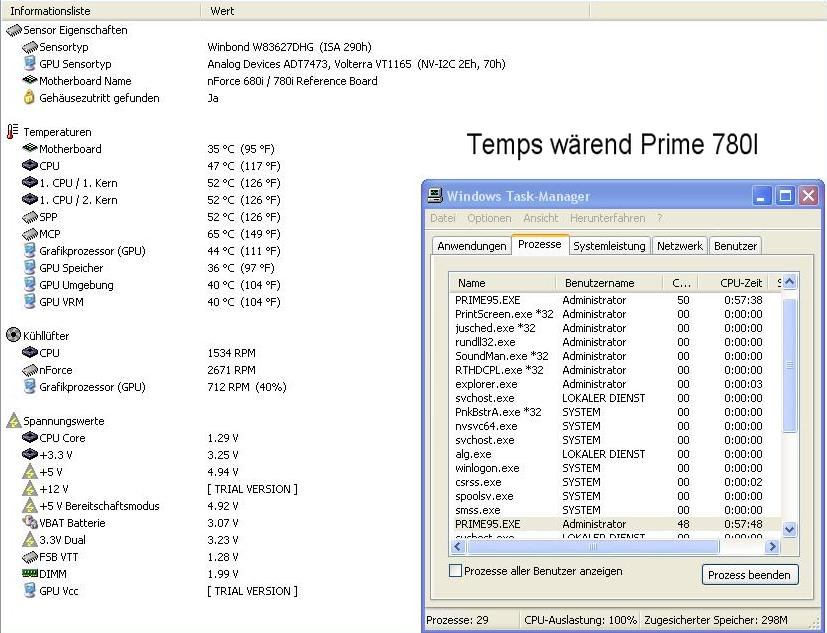Sort processes by Name column header
The image size is (827, 633).
[x=503, y=283]
